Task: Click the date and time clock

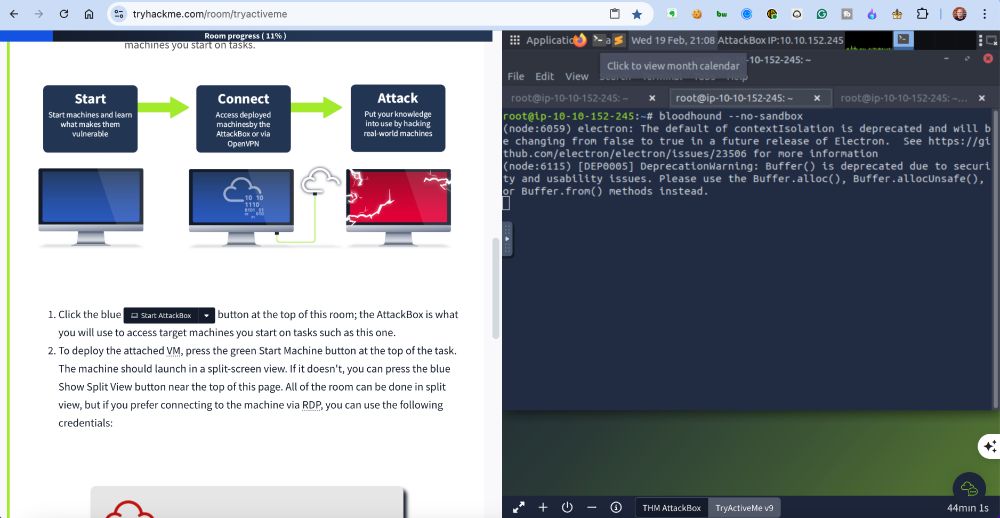Action: click(x=672, y=40)
